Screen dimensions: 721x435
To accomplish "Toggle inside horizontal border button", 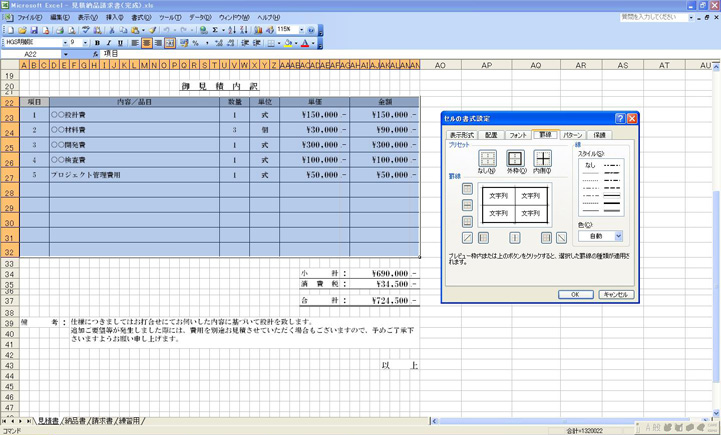I will [467, 205].
